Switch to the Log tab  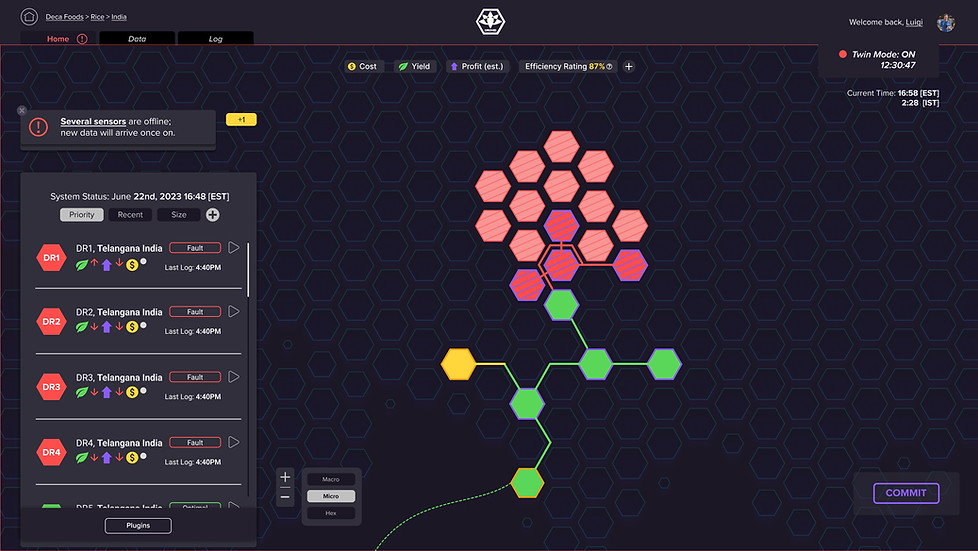216,39
